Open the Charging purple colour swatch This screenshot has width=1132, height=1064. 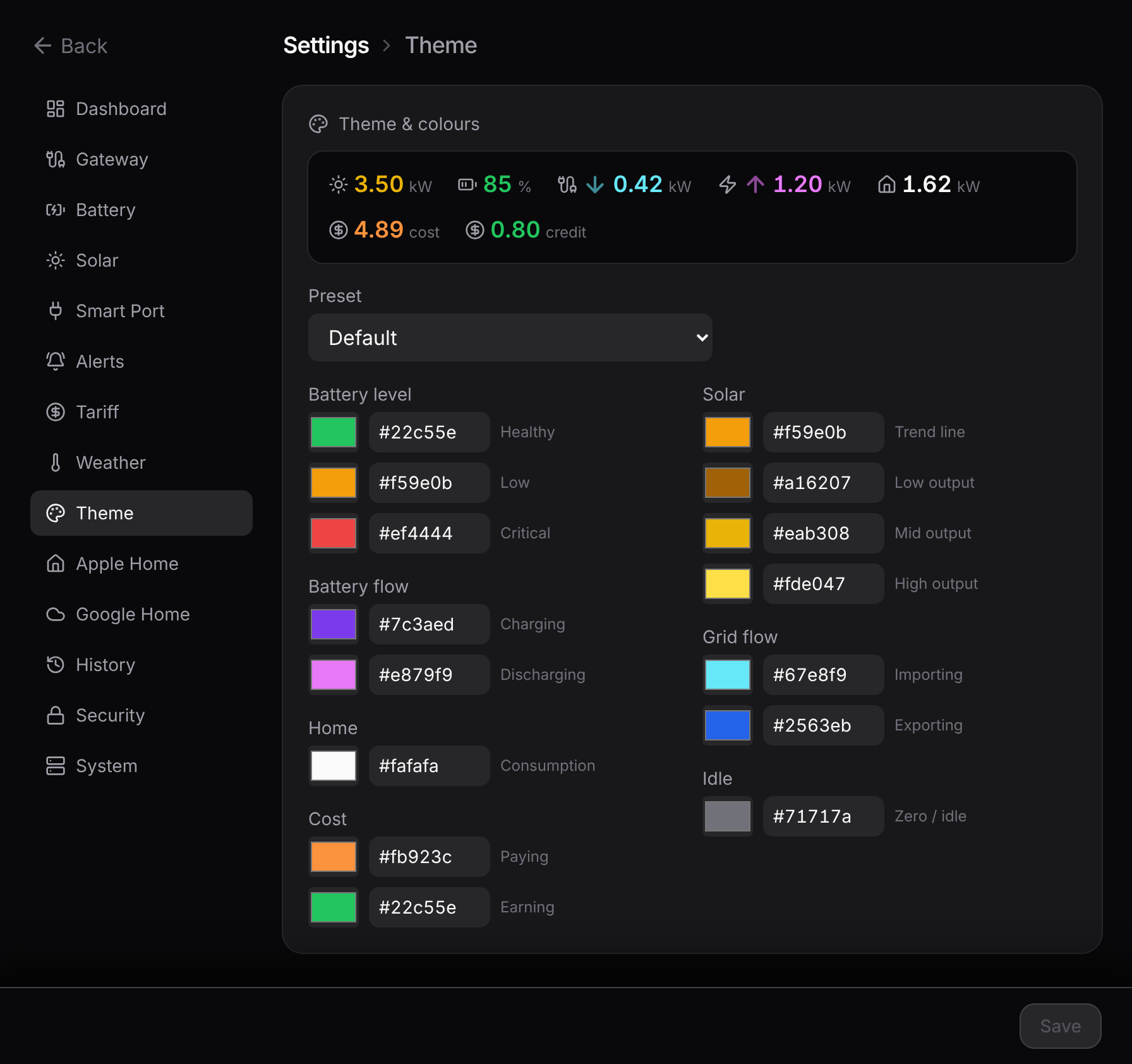[x=334, y=624]
